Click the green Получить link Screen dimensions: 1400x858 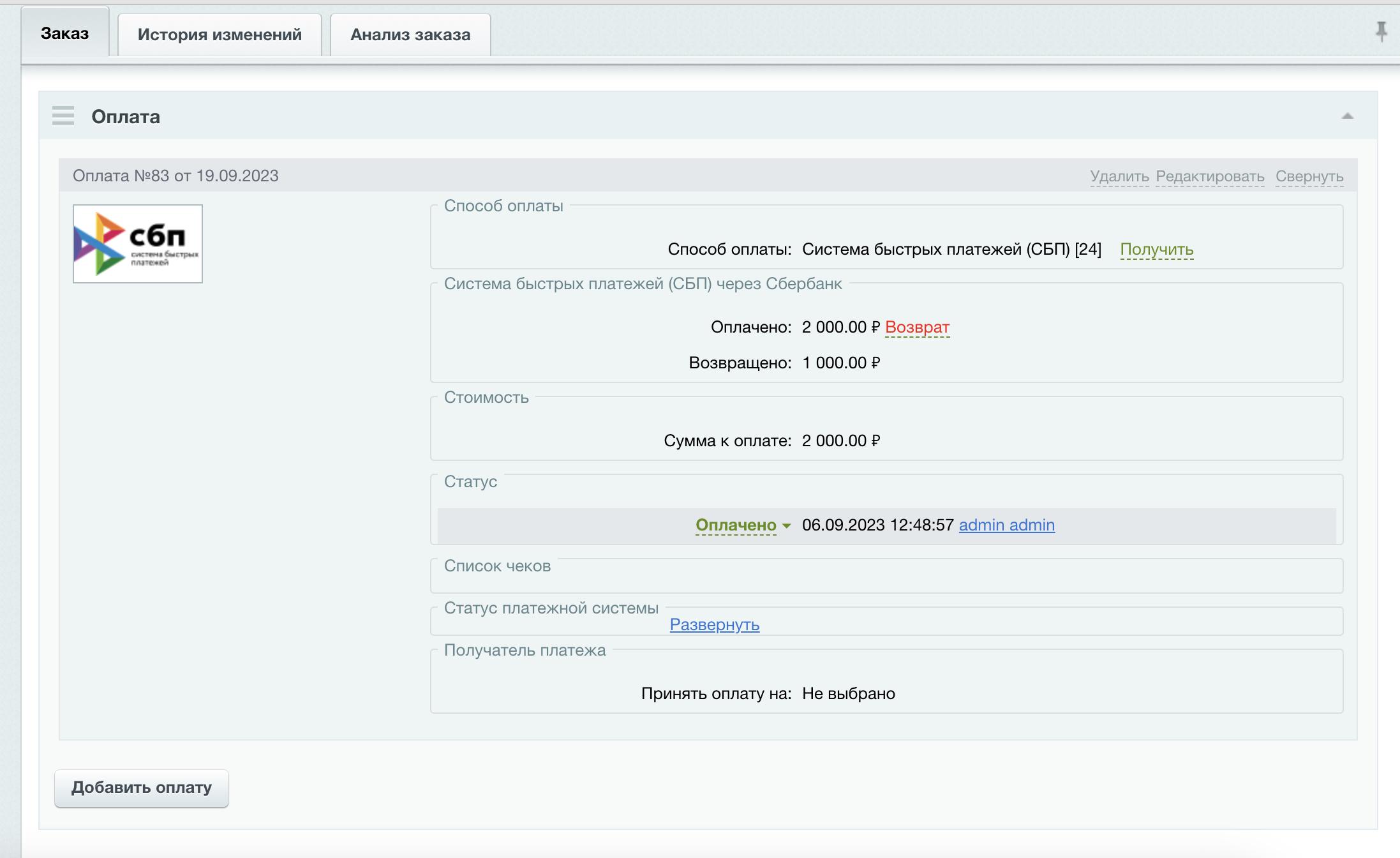click(x=1156, y=250)
